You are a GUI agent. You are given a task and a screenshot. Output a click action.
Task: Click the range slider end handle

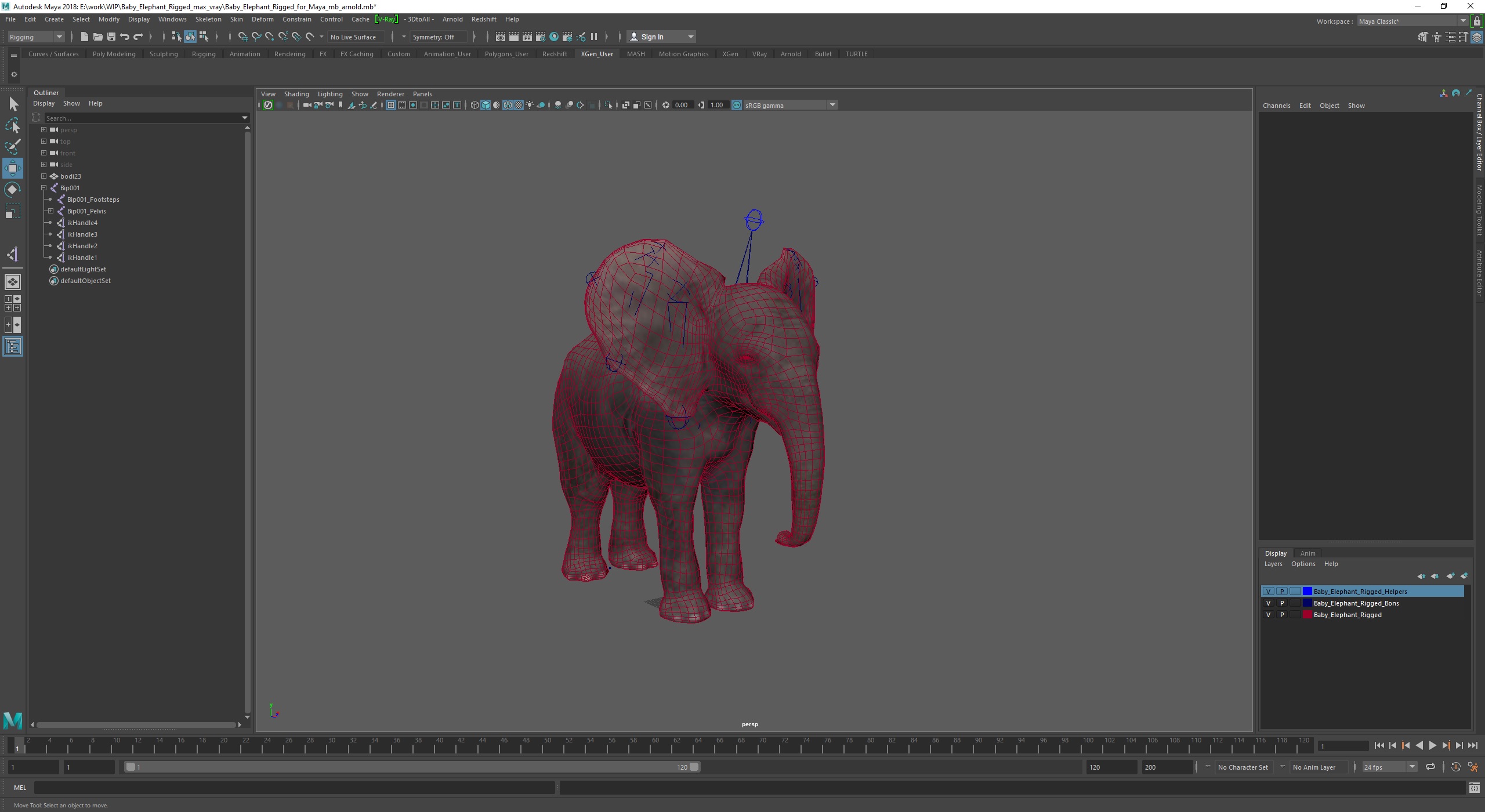694,767
